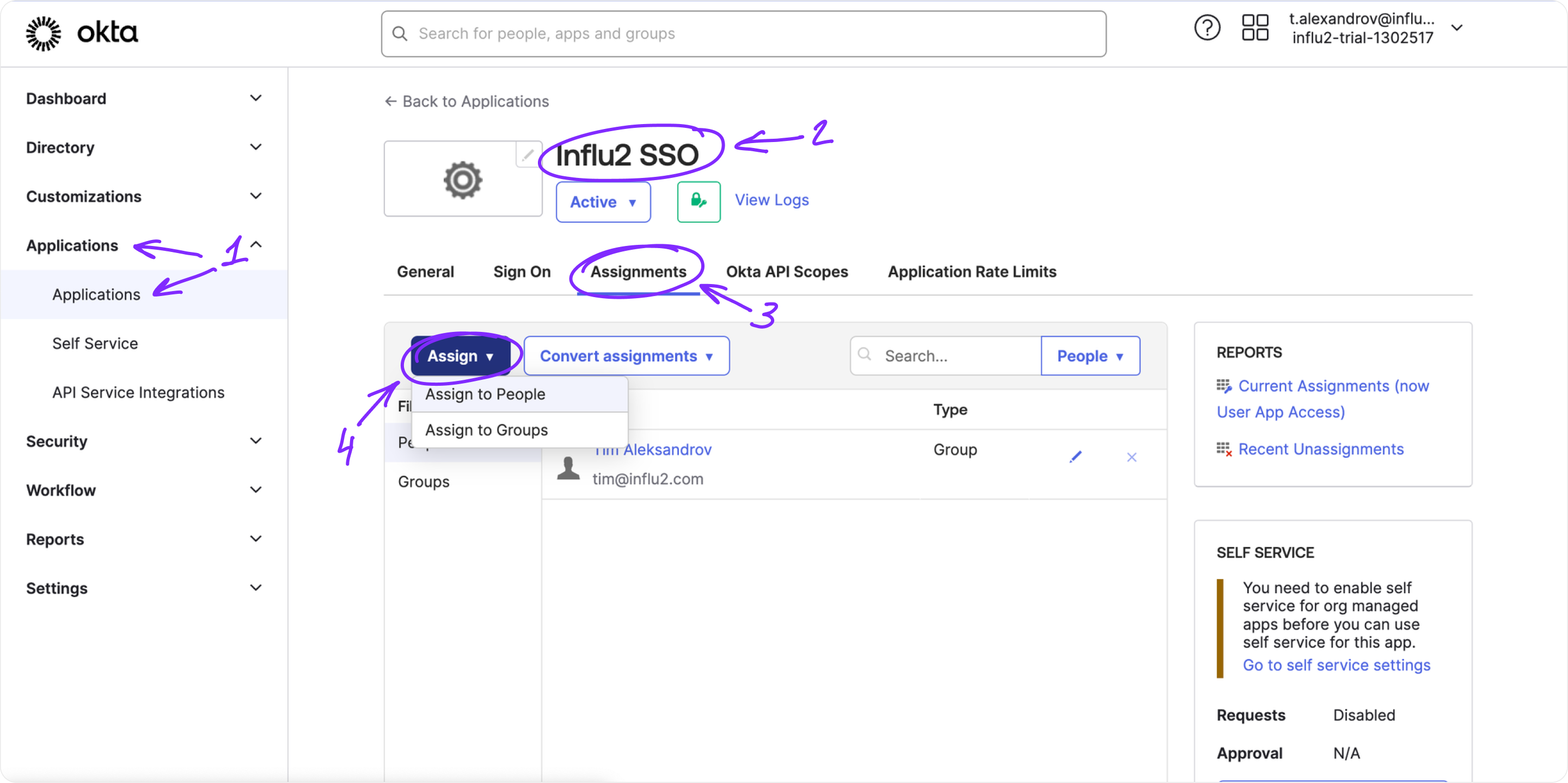Click the back arrow to Applications

390,101
